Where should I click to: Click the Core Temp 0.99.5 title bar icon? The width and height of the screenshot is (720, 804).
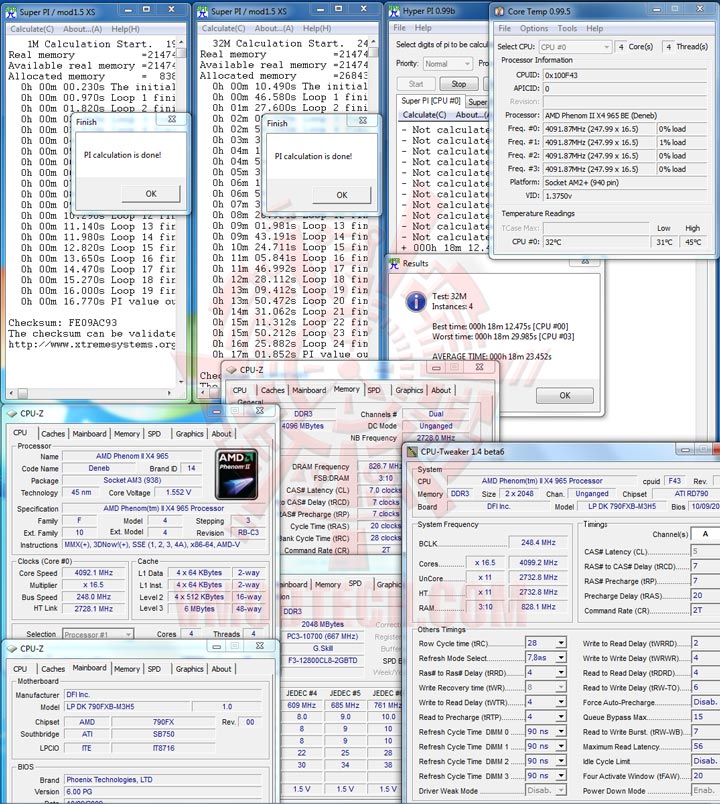(x=499, y=11)
